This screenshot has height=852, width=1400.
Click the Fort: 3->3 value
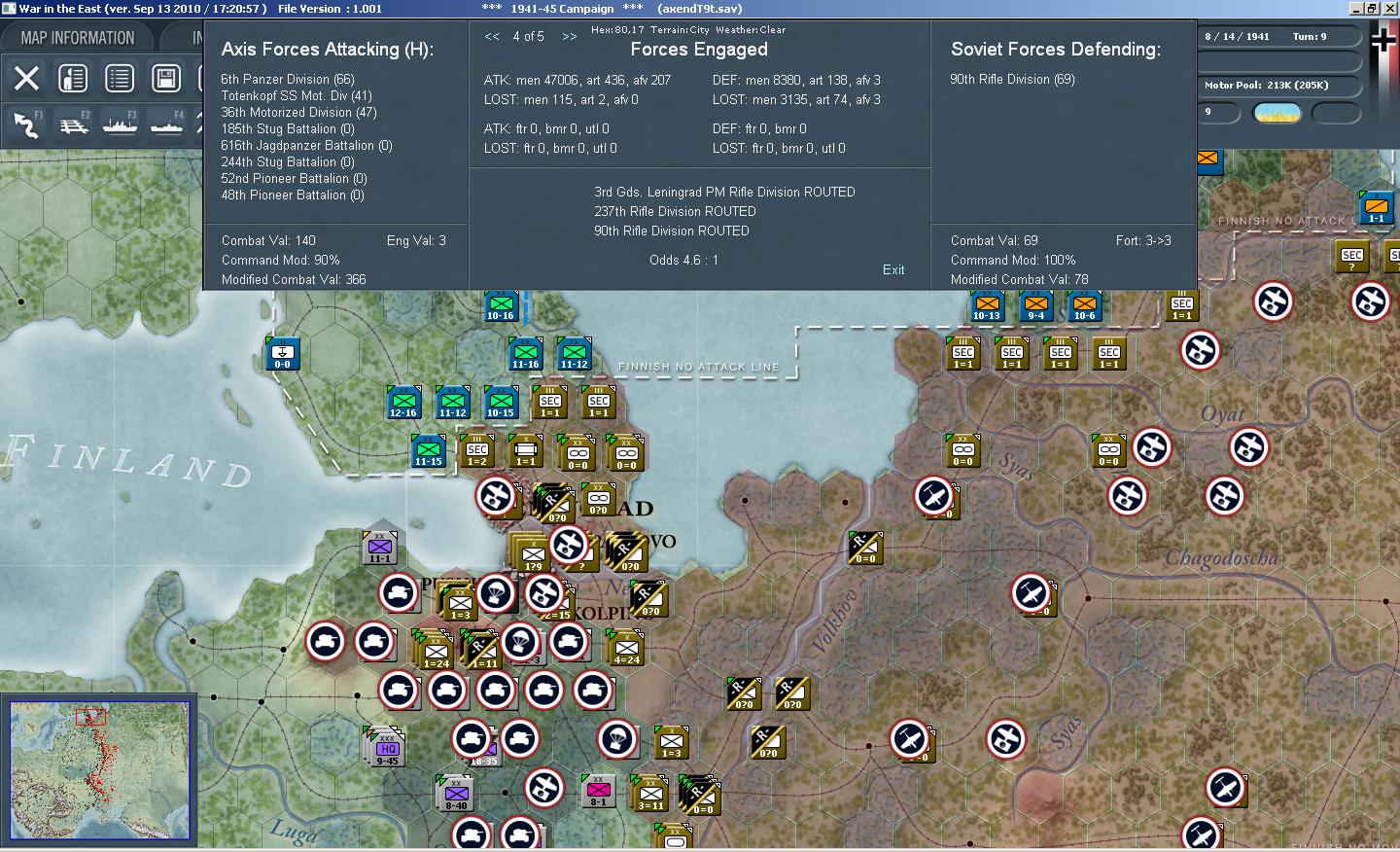point(1143,240)
